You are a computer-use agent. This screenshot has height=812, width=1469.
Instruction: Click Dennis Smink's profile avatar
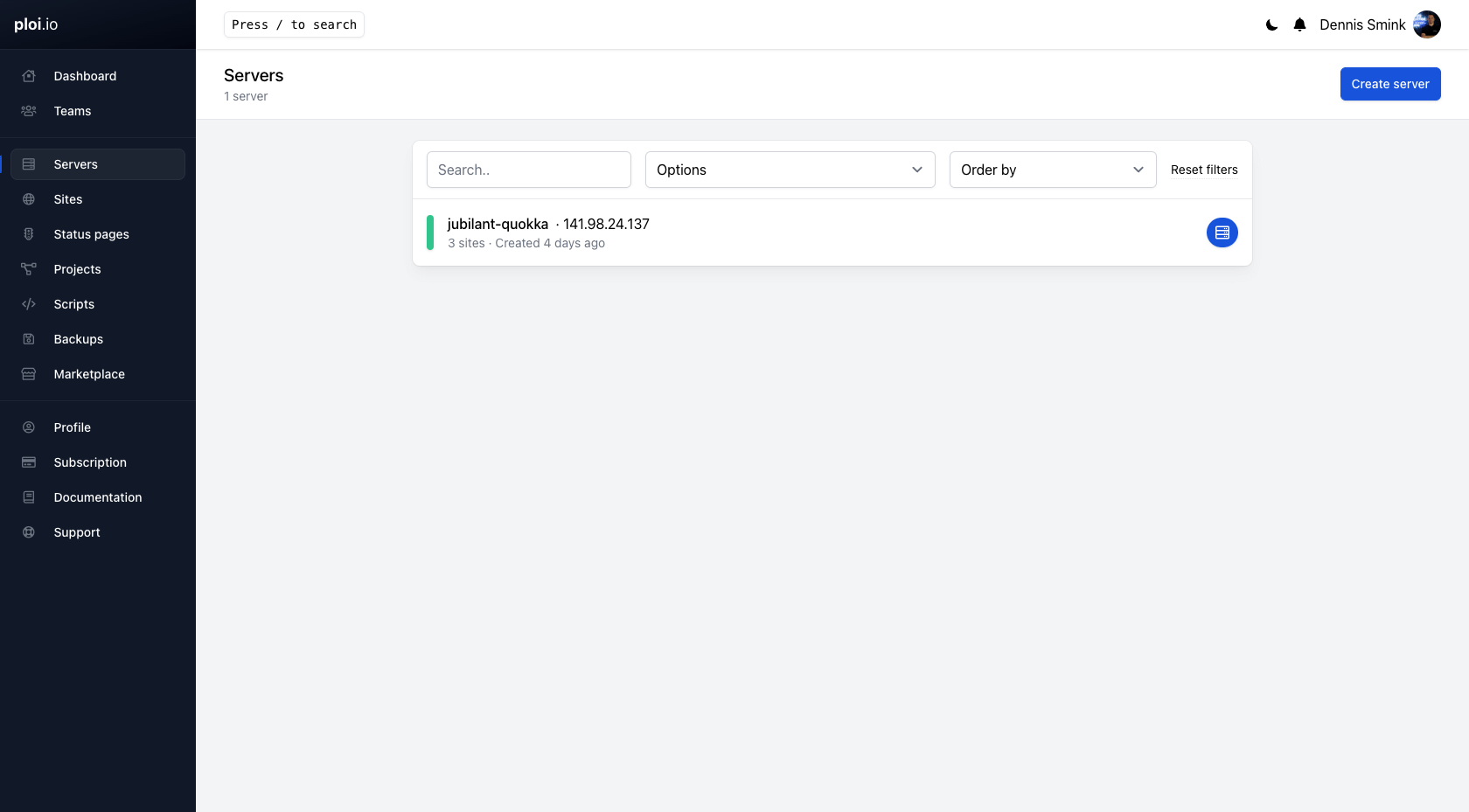1427,24
